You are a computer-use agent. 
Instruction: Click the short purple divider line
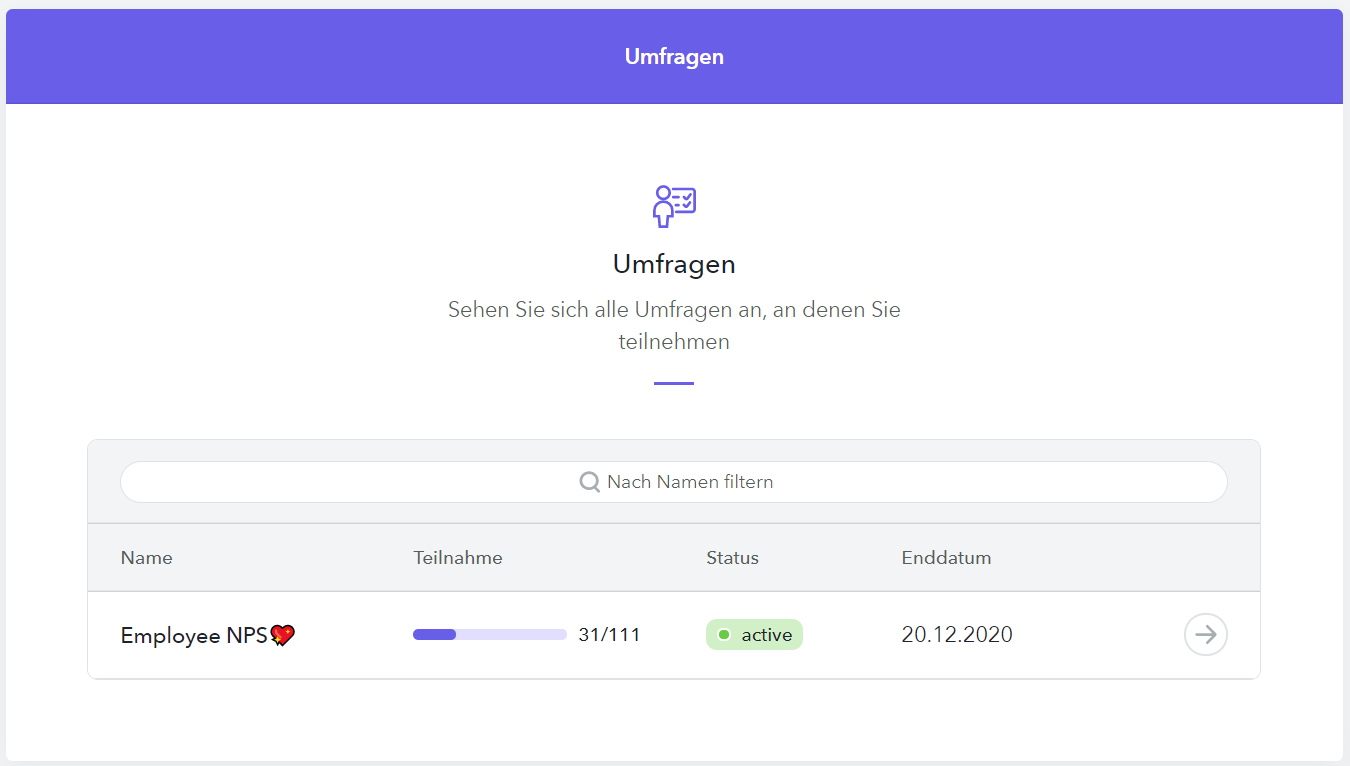pos(674,383)
